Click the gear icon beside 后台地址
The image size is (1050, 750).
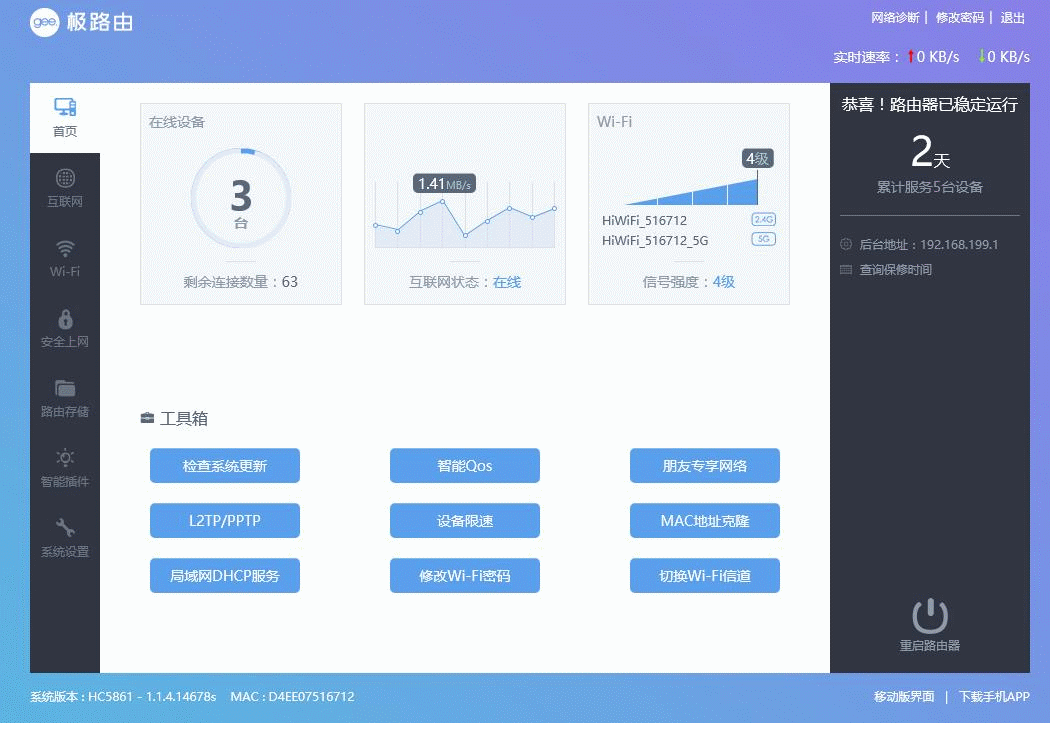click(846, 244)
